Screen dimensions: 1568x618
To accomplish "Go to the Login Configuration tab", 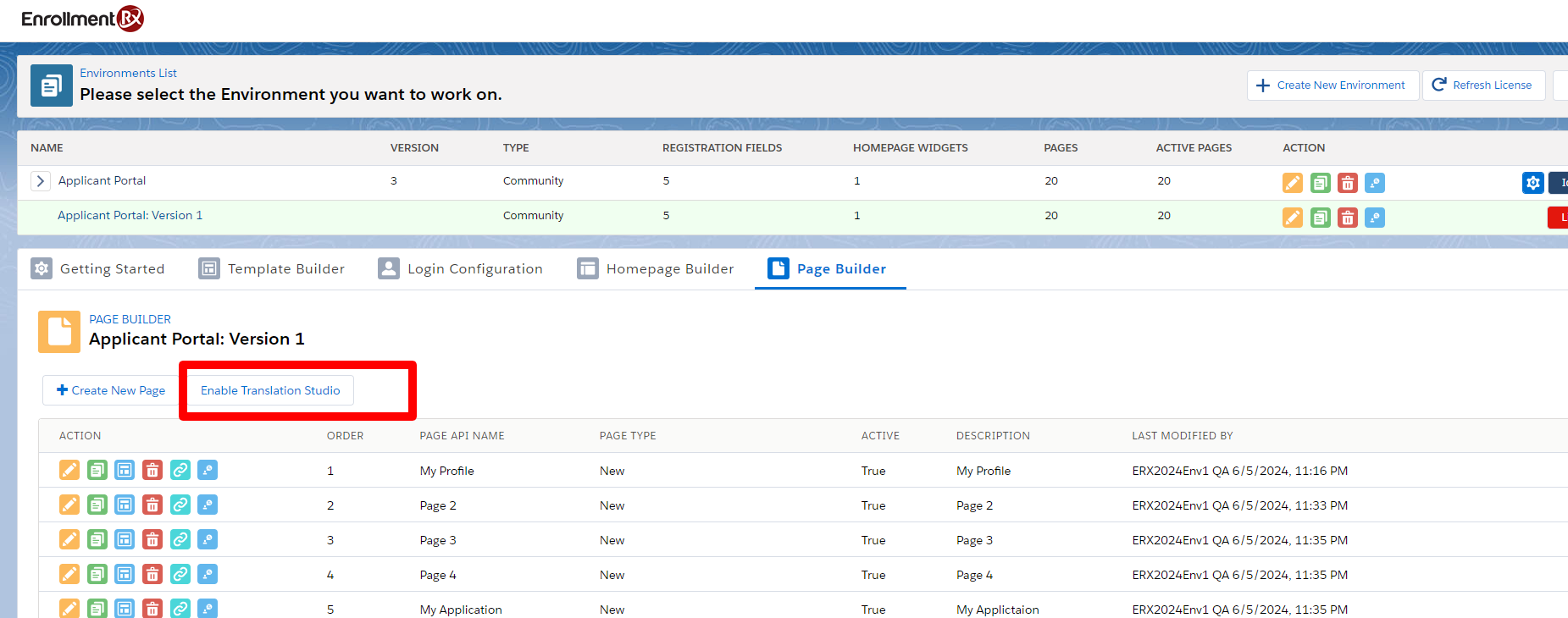I will tap(461, 269).
